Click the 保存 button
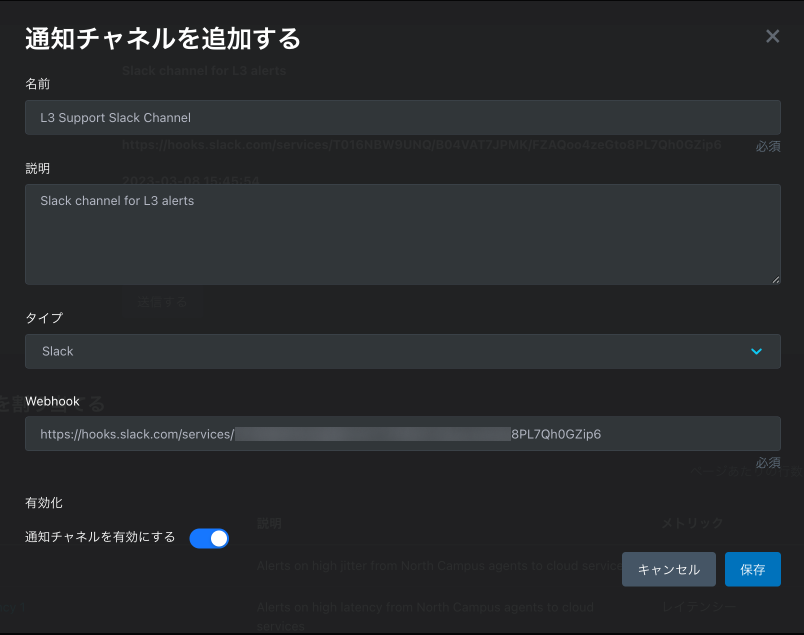This screenshot has height=635, width=804. 753,569
